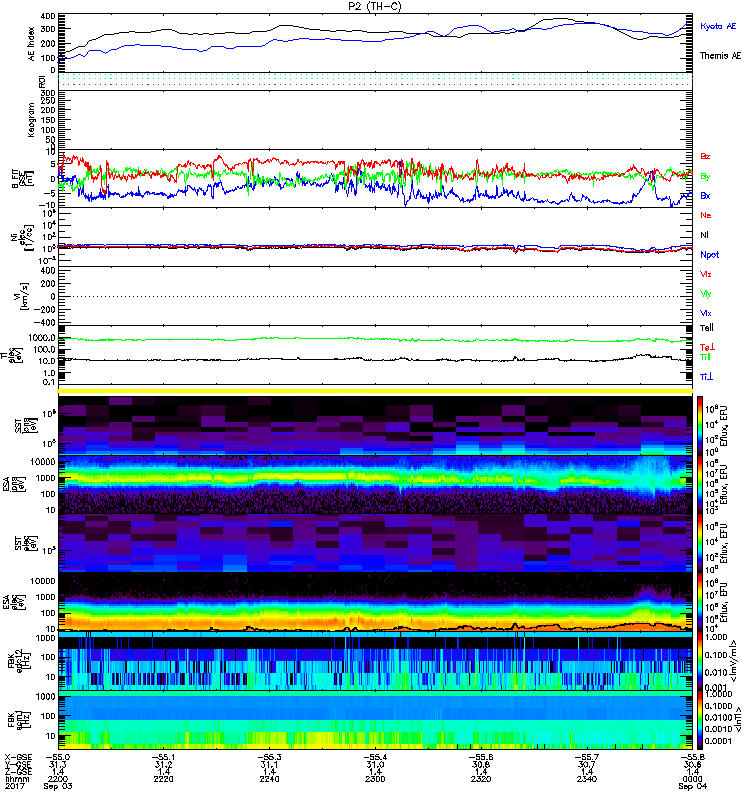Click the hhmm row label
Image resolution: width=750 pixels, height=800 pixels.
coord(16,779)
